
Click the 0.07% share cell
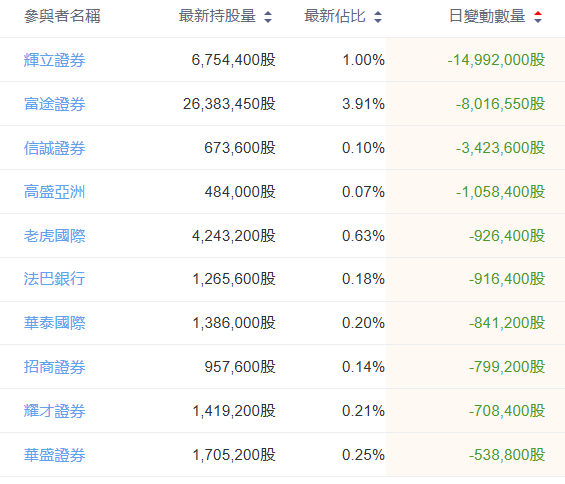pyautogui.click(x=364, y=192)
